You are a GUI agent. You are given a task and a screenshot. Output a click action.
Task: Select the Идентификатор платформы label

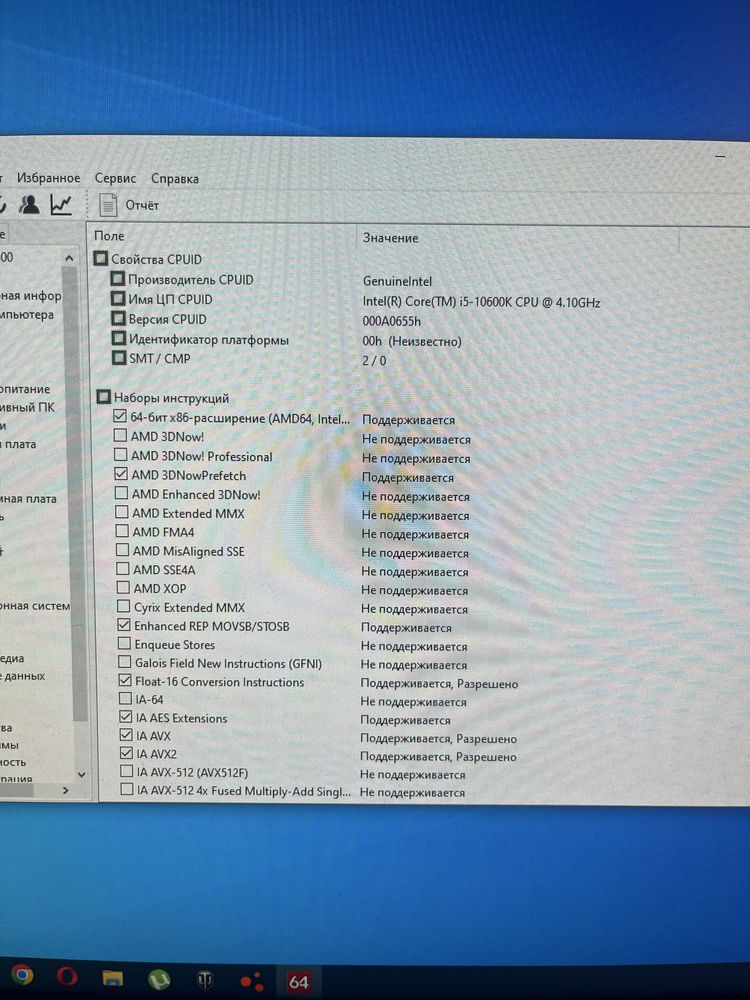coord(209,339)
